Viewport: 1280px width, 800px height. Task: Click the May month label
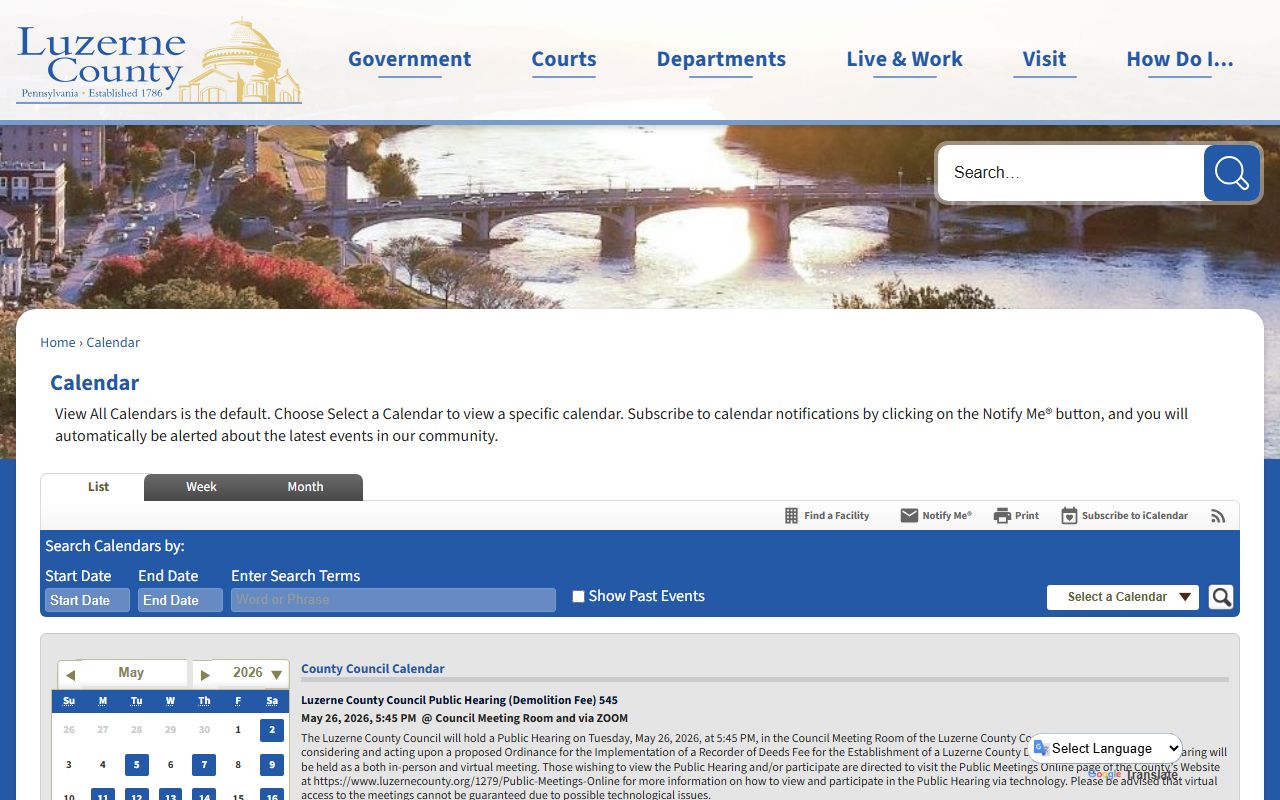[131, 673]
